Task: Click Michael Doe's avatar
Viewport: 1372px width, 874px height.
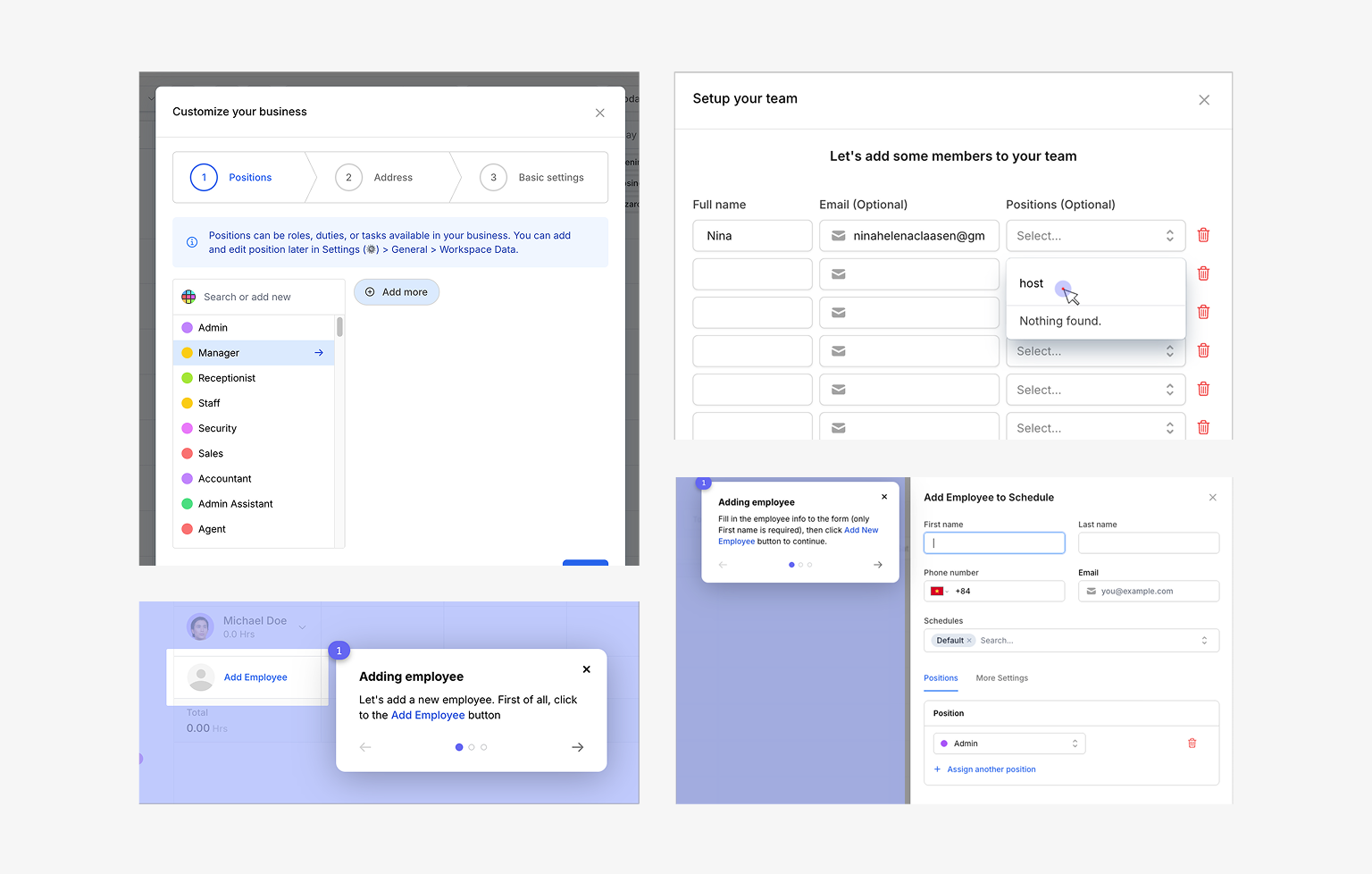Action: [200, 626]
